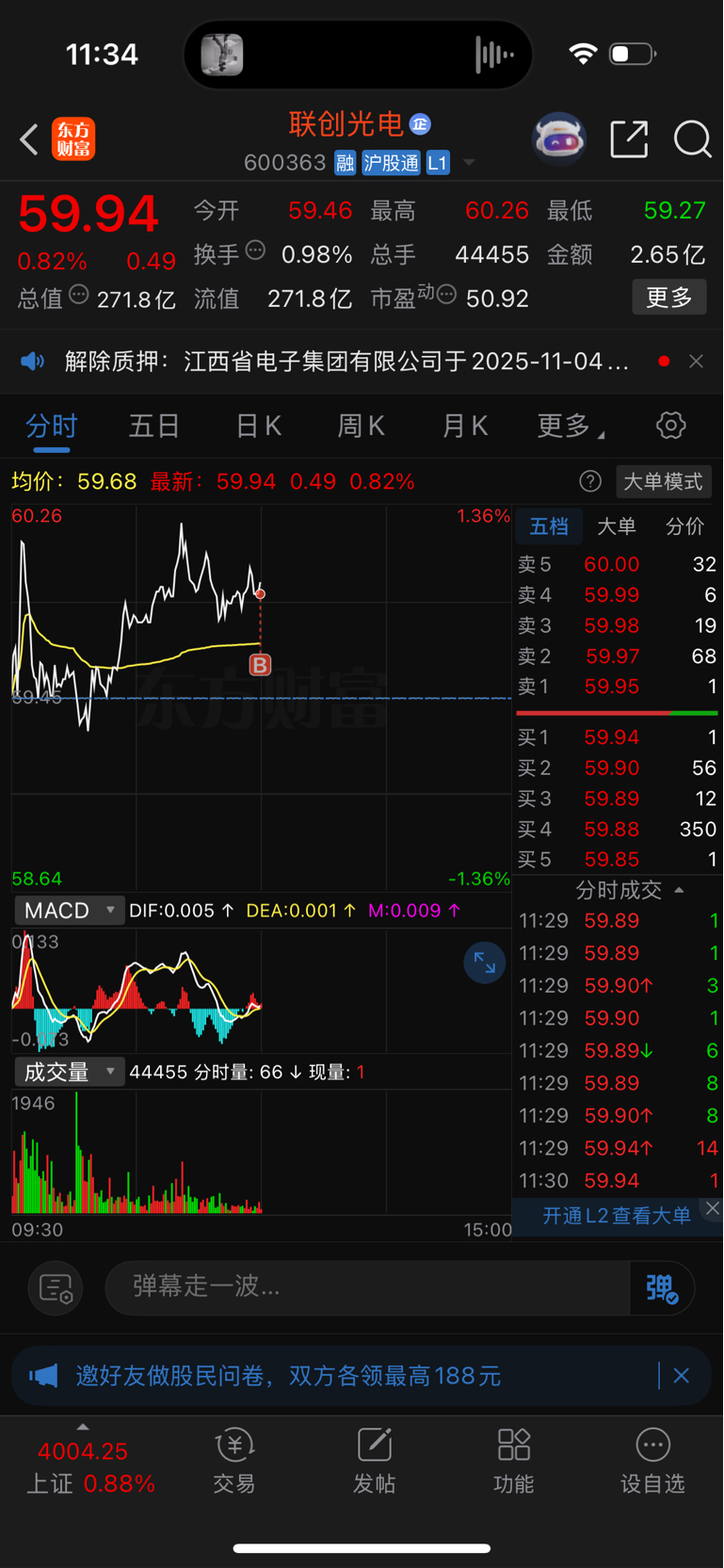
Task: Select the 分价 tab
Action: [x=685, y=526]
